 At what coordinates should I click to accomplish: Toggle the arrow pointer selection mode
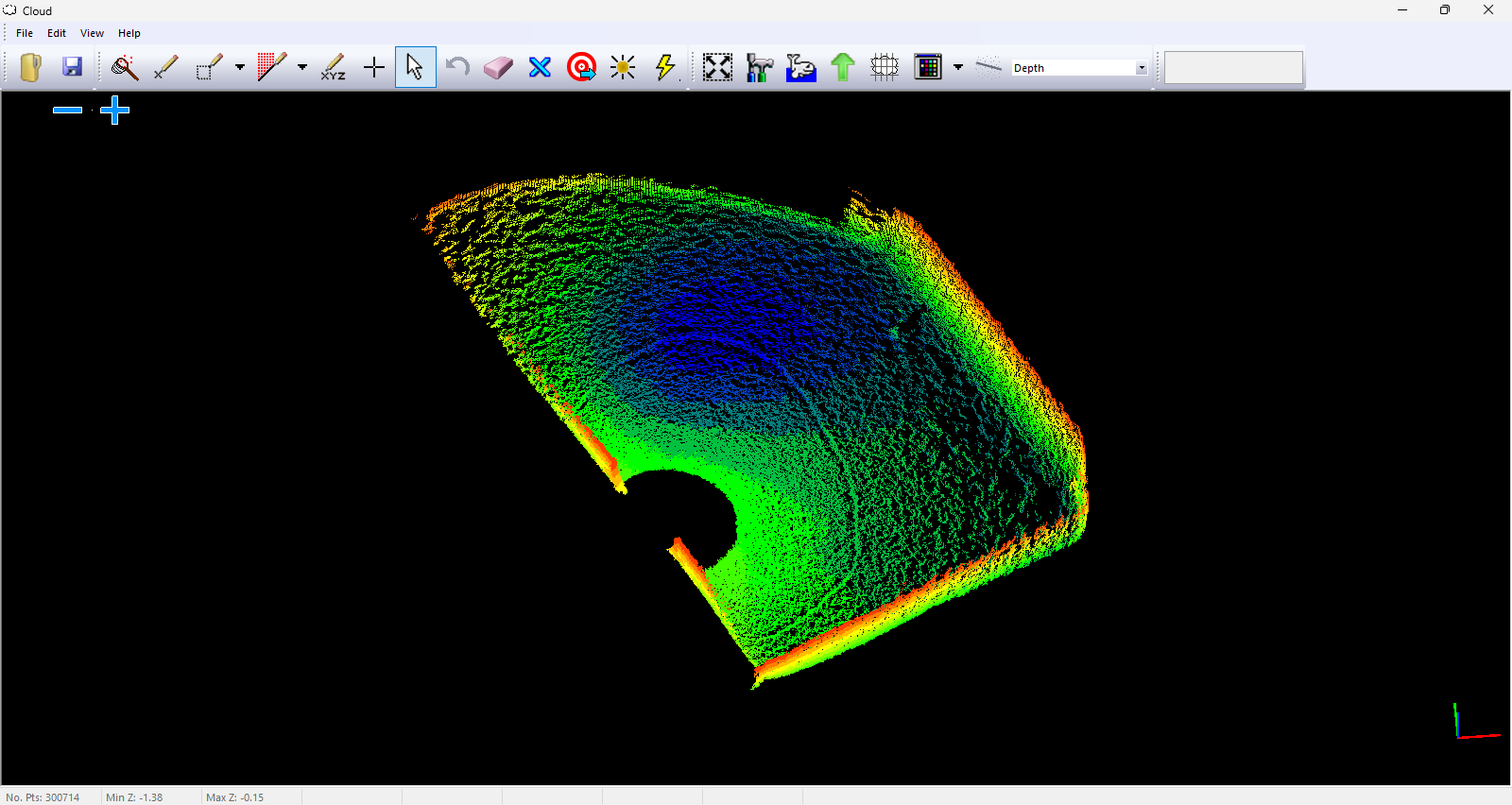point(415,67)
